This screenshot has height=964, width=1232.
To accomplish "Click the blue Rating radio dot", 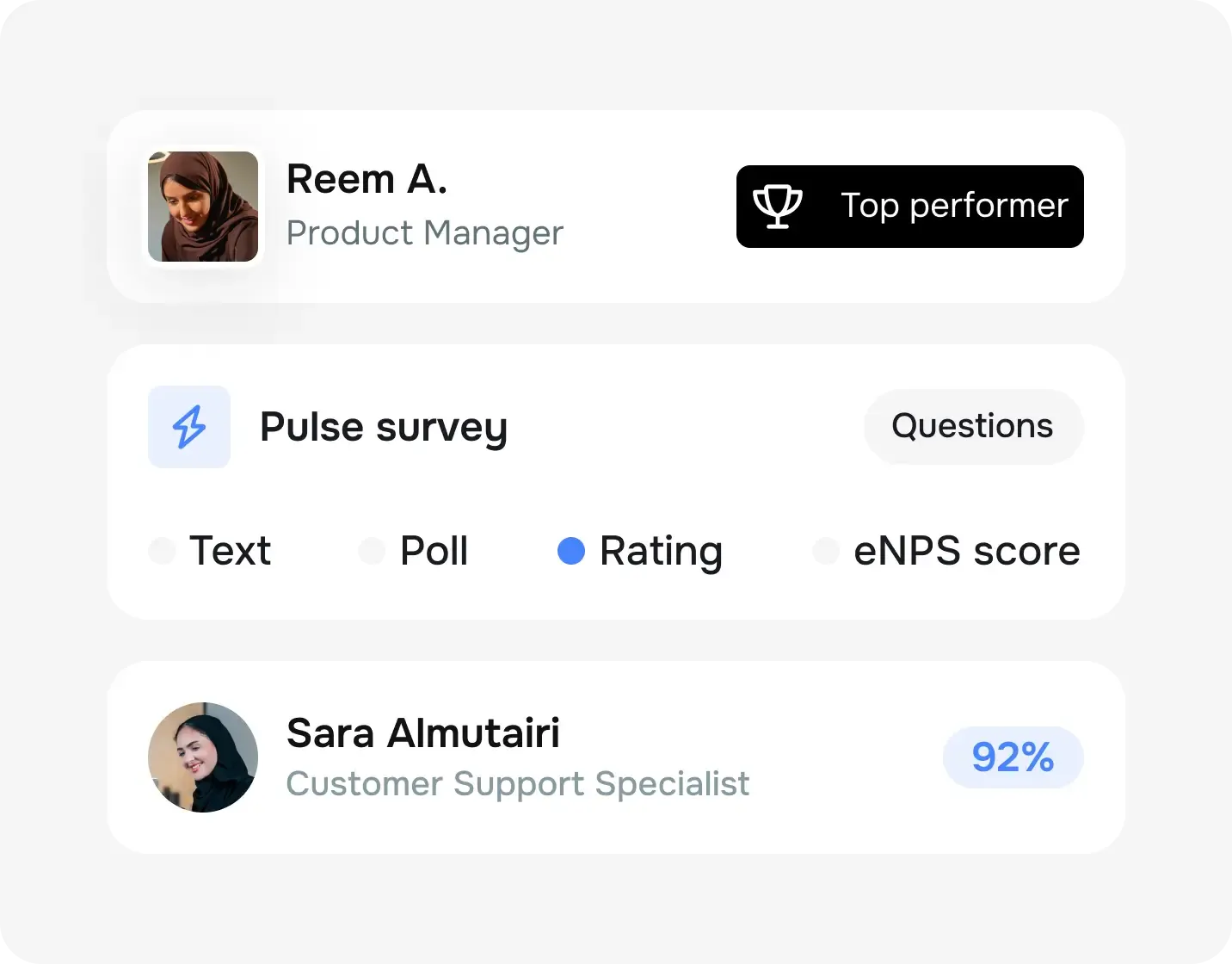I will point(571,551).
